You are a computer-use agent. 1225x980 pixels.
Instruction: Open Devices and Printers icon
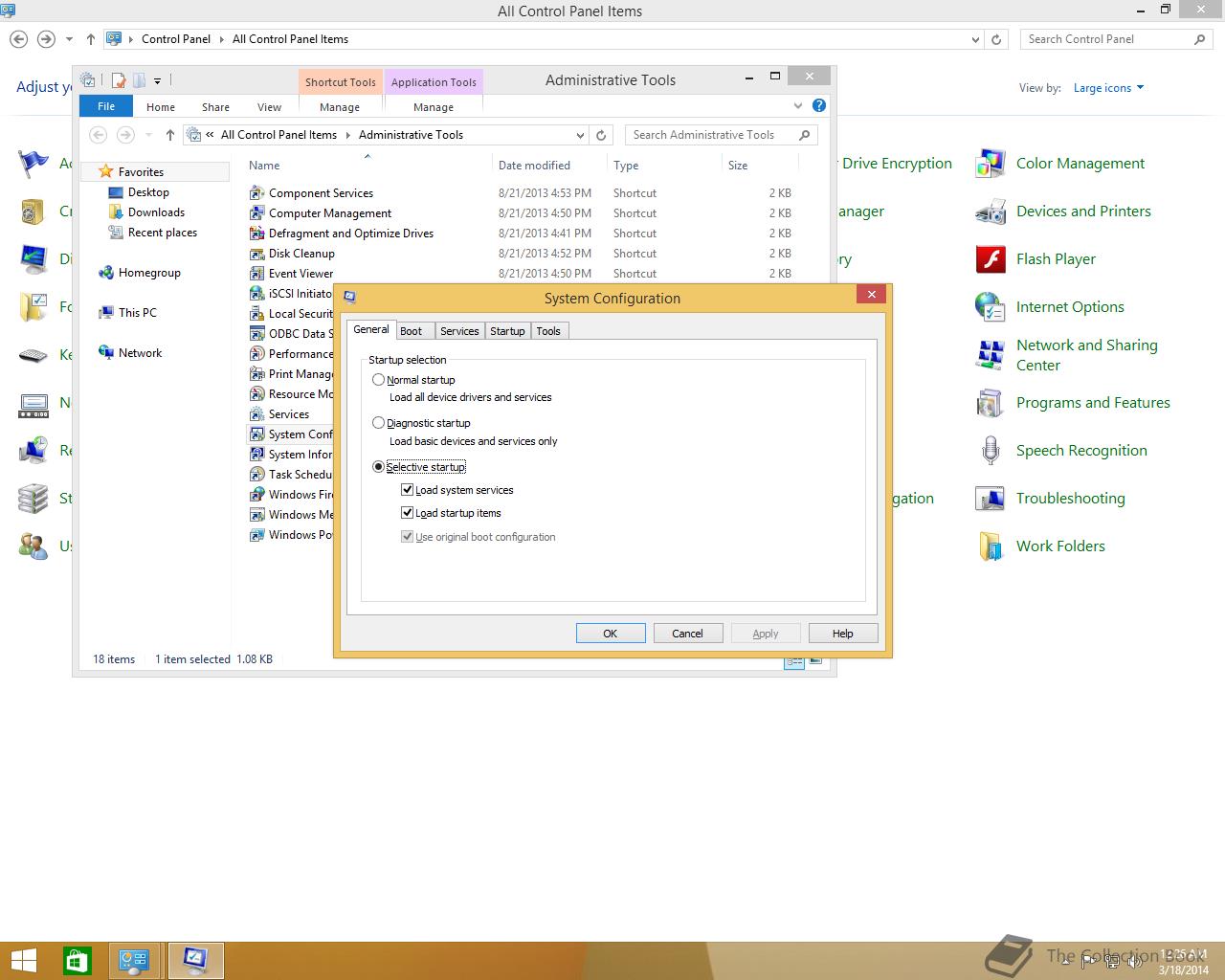(991, 212)
